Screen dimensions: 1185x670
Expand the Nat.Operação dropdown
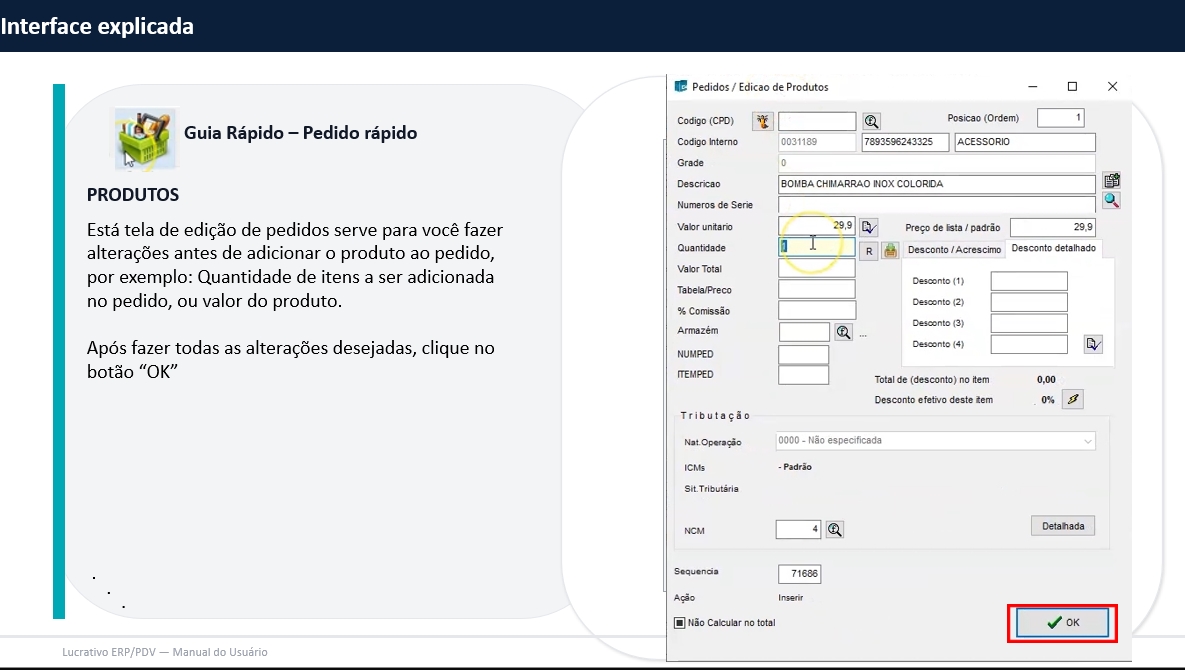(x=1087, y=441)
